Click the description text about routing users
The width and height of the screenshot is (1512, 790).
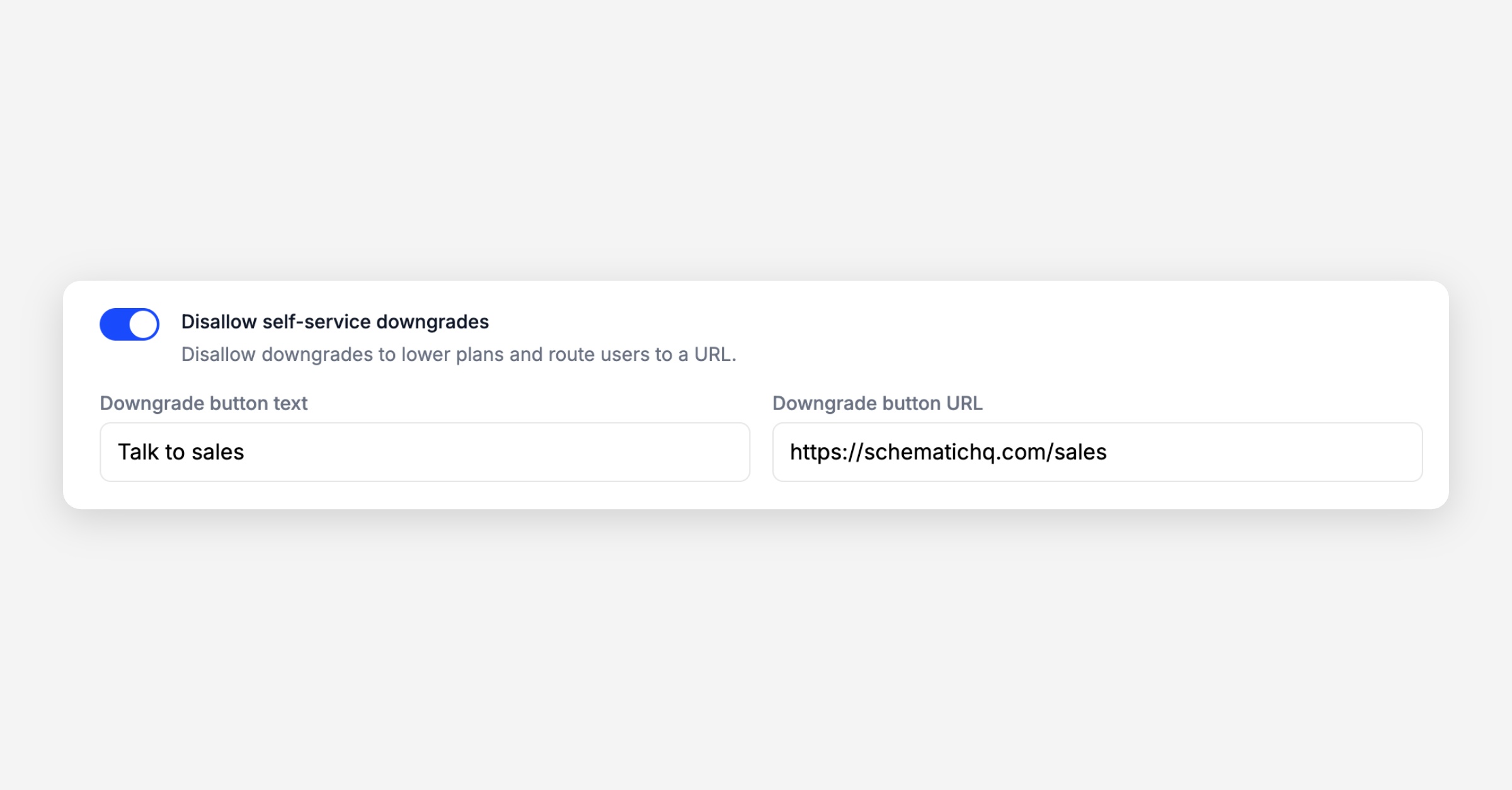(458, 355)
